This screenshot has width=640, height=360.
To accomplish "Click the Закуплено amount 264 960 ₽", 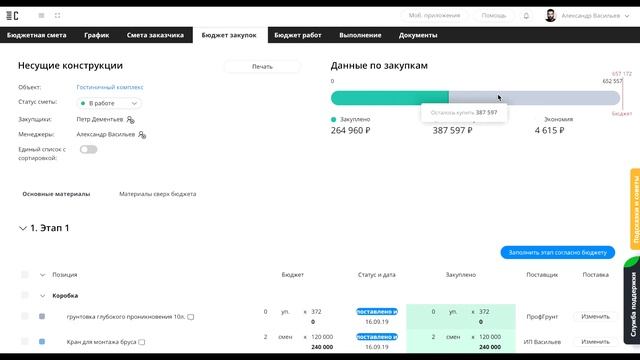I will [x=351, y=131].
